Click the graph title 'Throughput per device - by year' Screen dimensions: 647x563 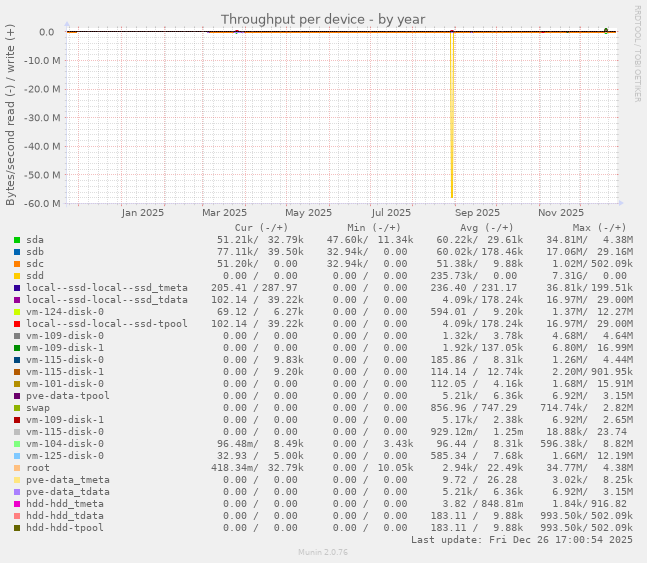coord(323,19)
